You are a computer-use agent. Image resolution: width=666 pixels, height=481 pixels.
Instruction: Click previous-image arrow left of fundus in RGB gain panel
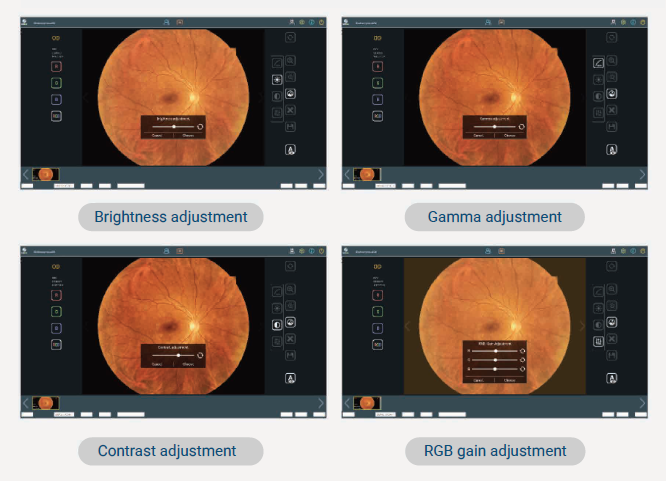click(408, 326)
